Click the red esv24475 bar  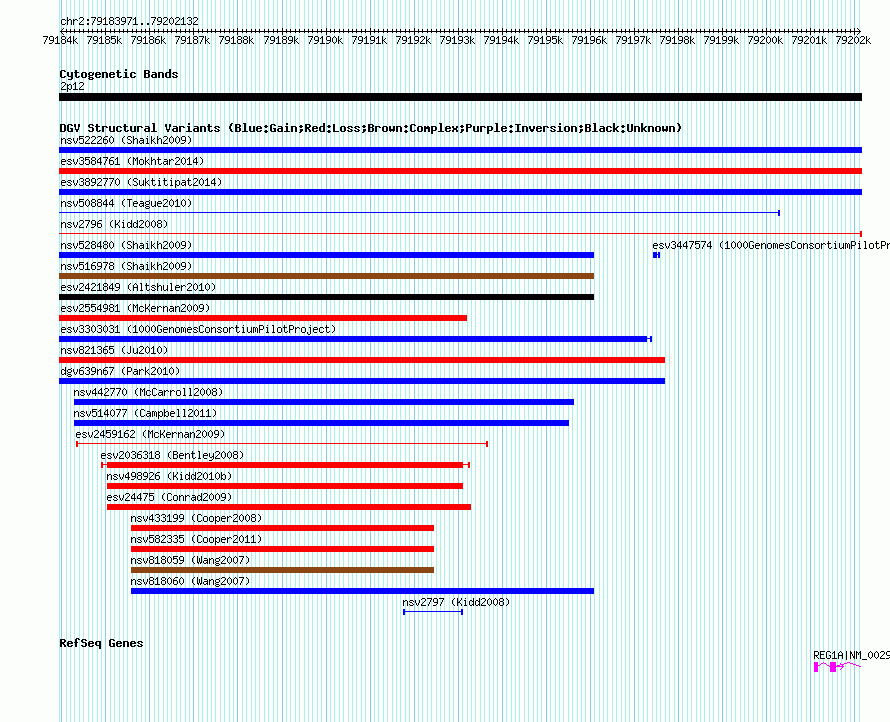coord(288,507)
